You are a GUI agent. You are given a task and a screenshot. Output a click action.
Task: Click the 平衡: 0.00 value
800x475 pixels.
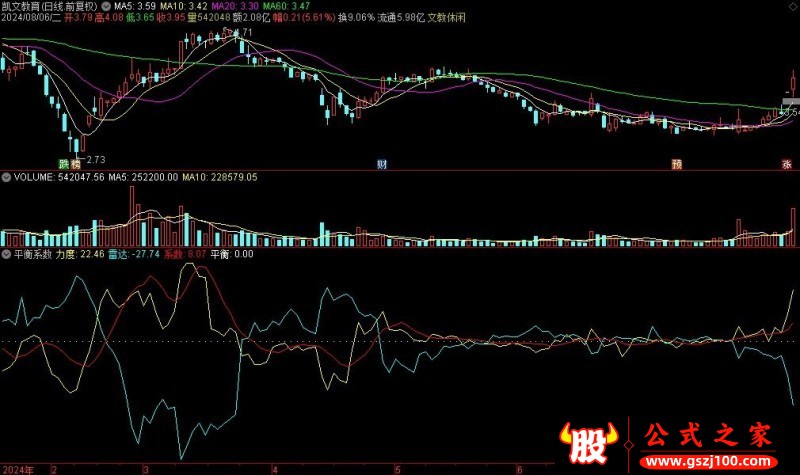pos(232,254)
